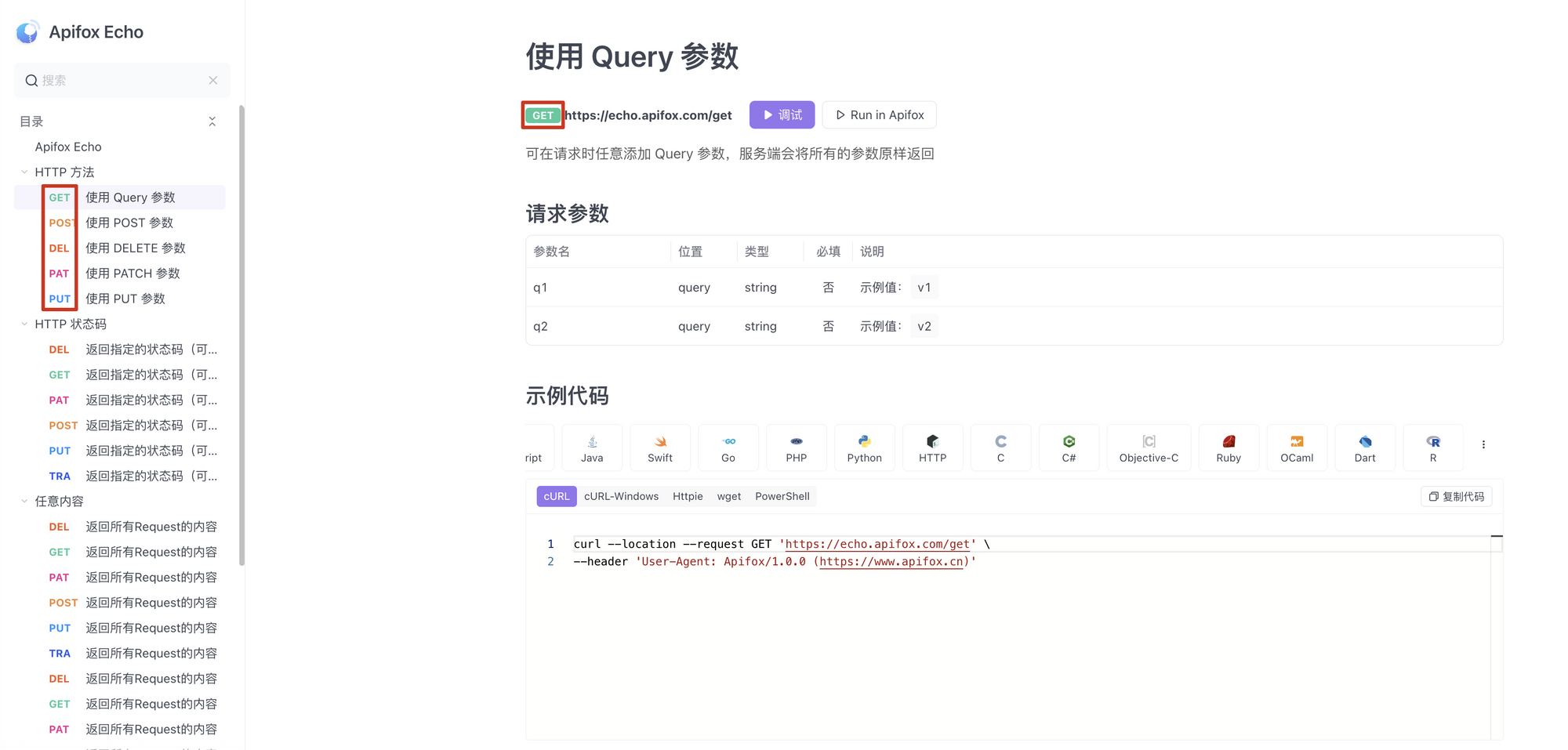Click the q2 parameter name cell
The height and width of the screenshot is (750, 1568).
pos(540,326)
